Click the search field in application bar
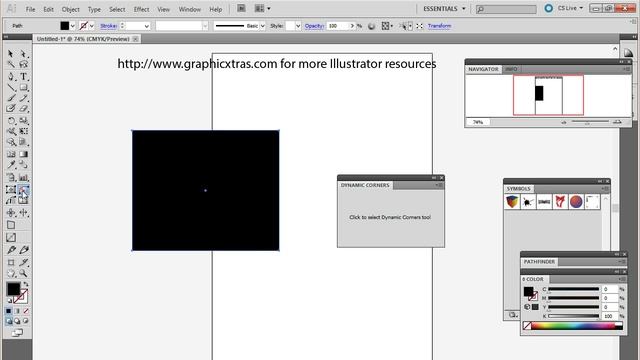640x360 pixels. pyautogui.click(x=506, y=9)
